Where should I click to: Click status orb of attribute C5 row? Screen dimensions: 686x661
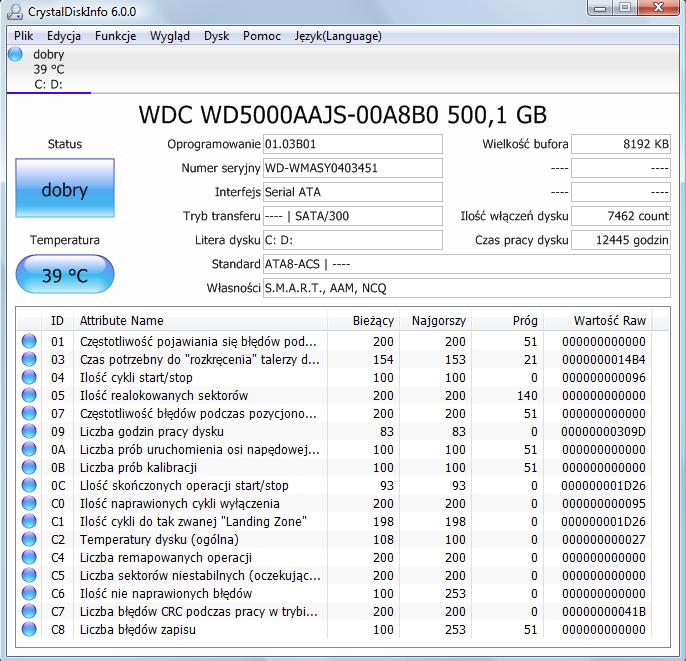[29, 575]
